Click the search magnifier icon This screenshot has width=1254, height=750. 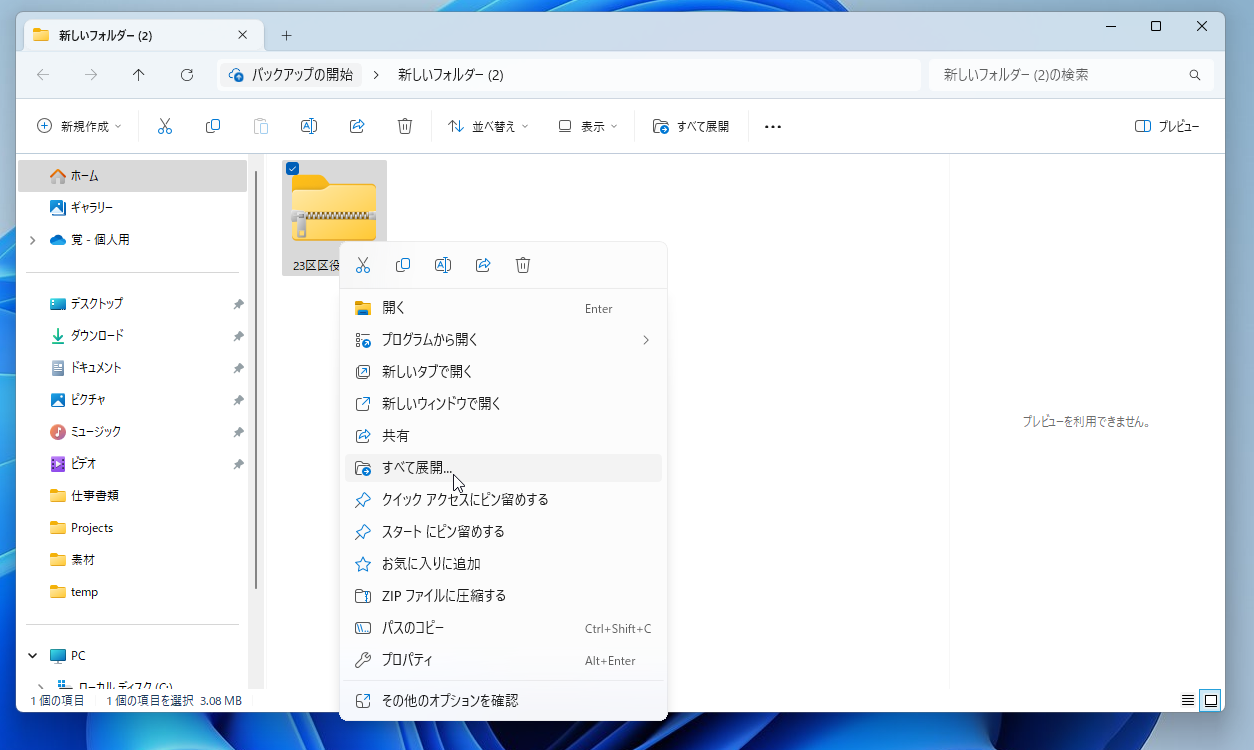(1194, 75)
